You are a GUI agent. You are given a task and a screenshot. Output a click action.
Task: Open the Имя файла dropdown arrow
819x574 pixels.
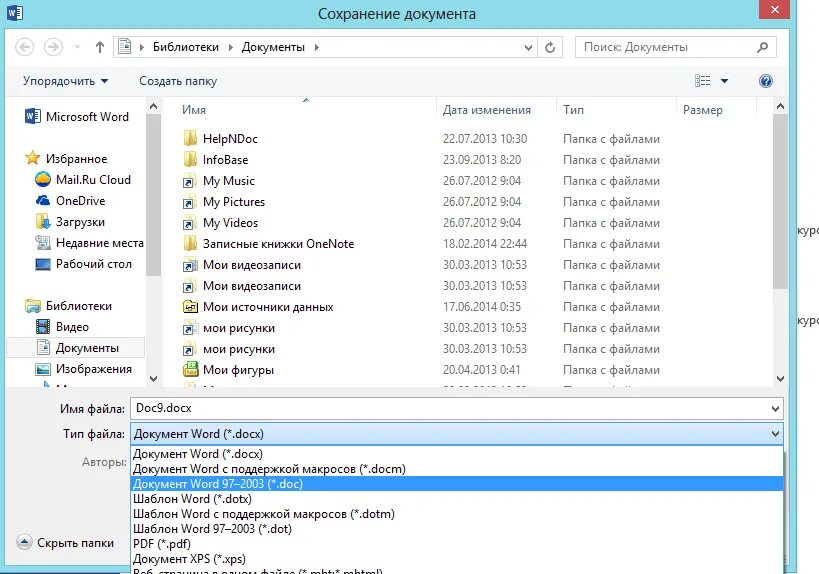776,408
